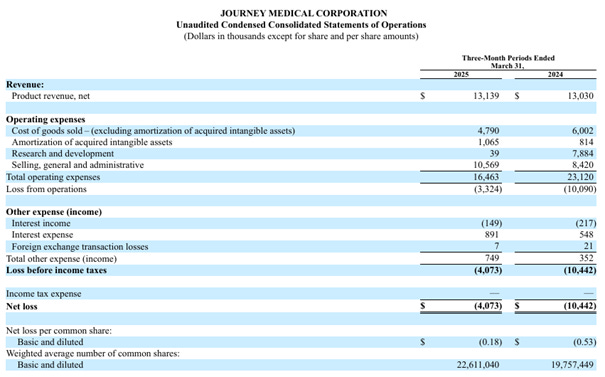Viewport: 605px width, 377px height.
Task: Select the cost of goods value '6,002'
Action: coord(583,131)
